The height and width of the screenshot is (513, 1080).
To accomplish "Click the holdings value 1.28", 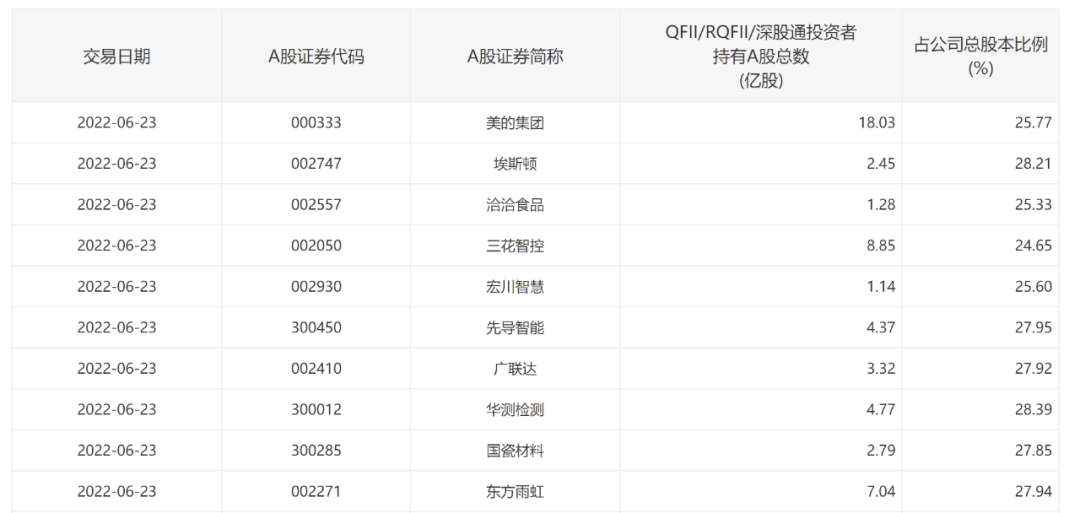I will [x=882, y=205].
